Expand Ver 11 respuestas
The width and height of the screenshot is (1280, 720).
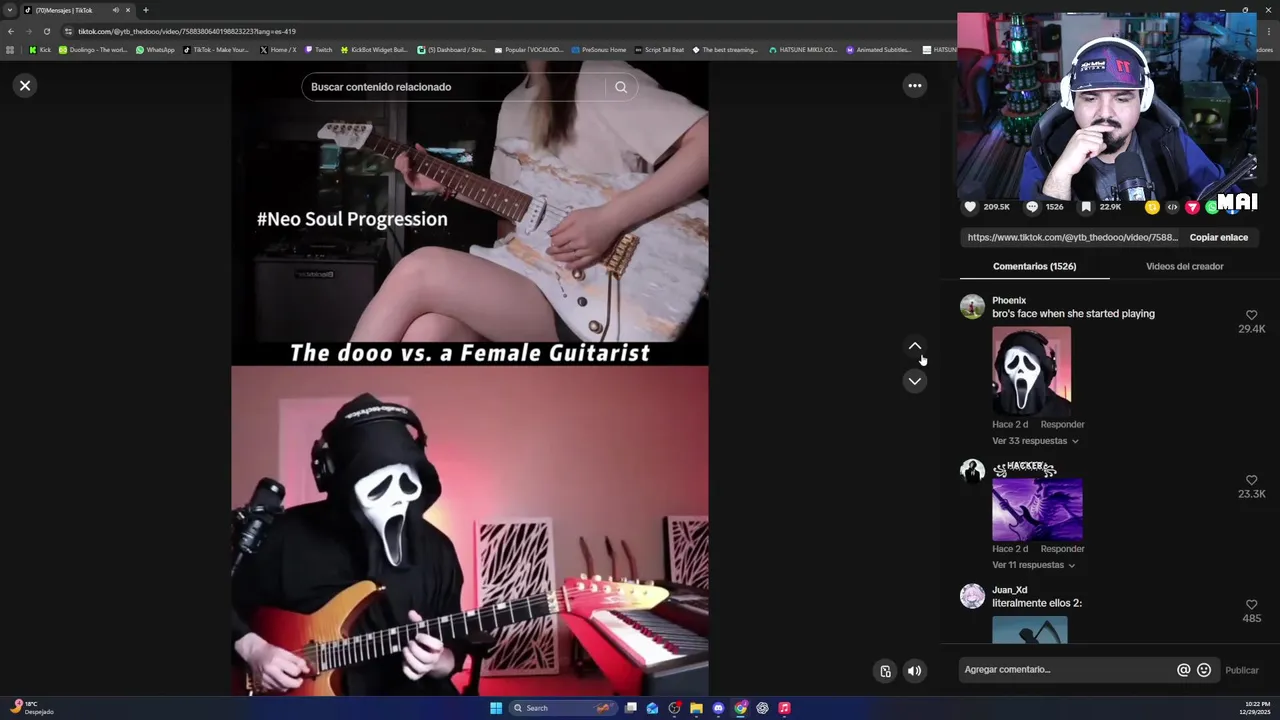(x=1033, y=565)
